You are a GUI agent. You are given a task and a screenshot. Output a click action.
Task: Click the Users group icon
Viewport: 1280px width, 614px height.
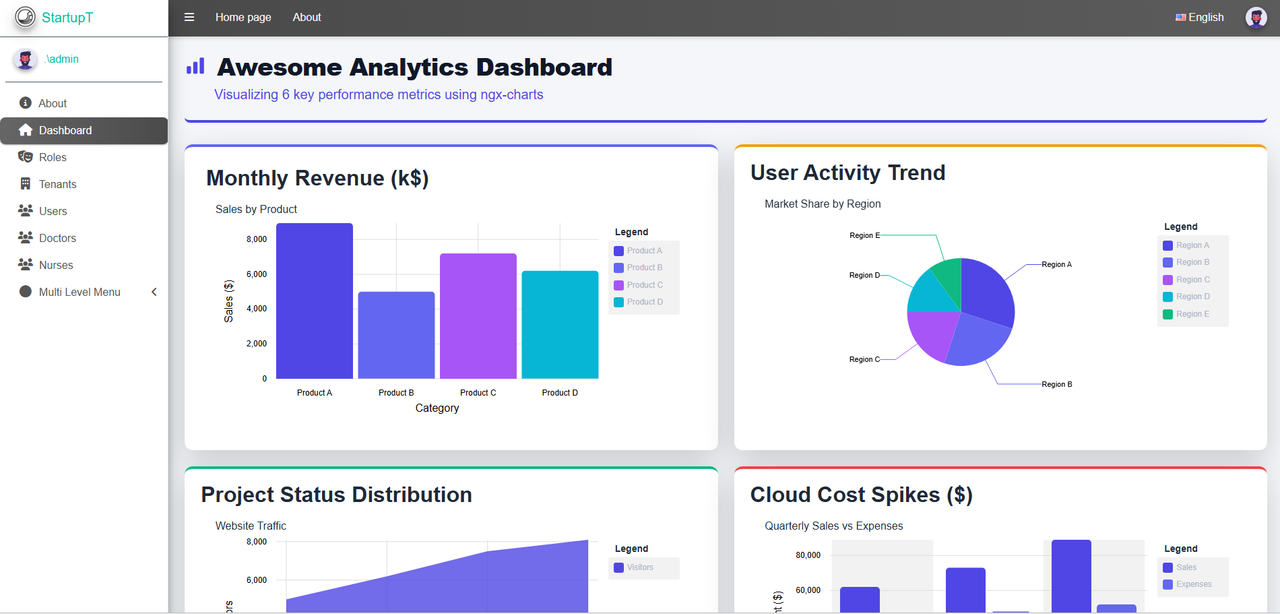(25, 211)
